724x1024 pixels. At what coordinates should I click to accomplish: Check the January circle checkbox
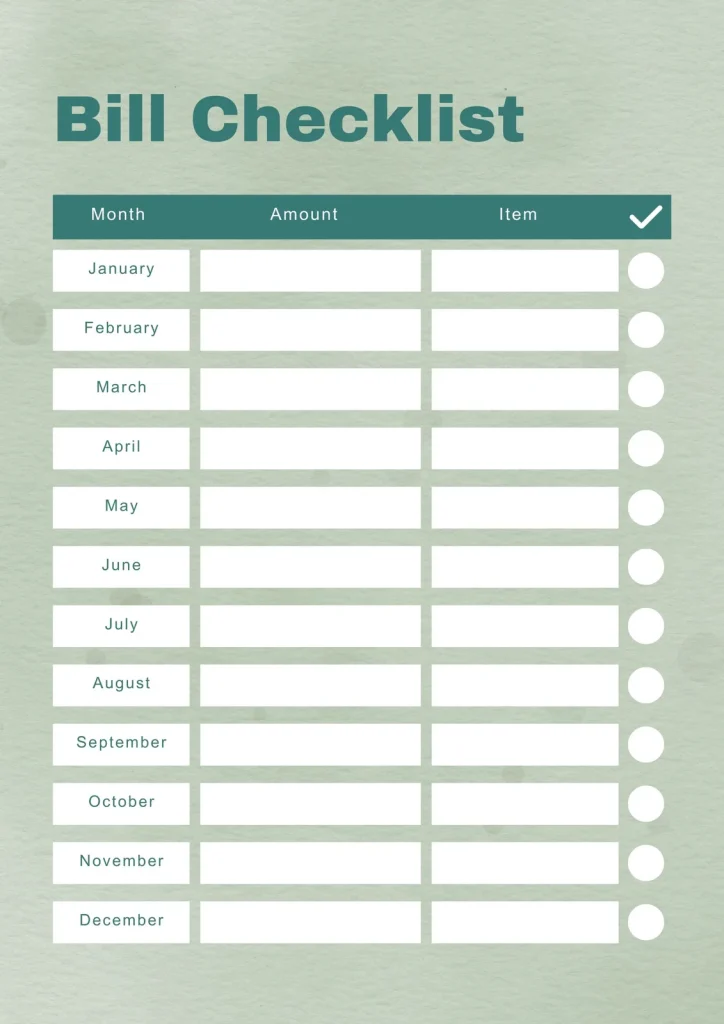646,271
